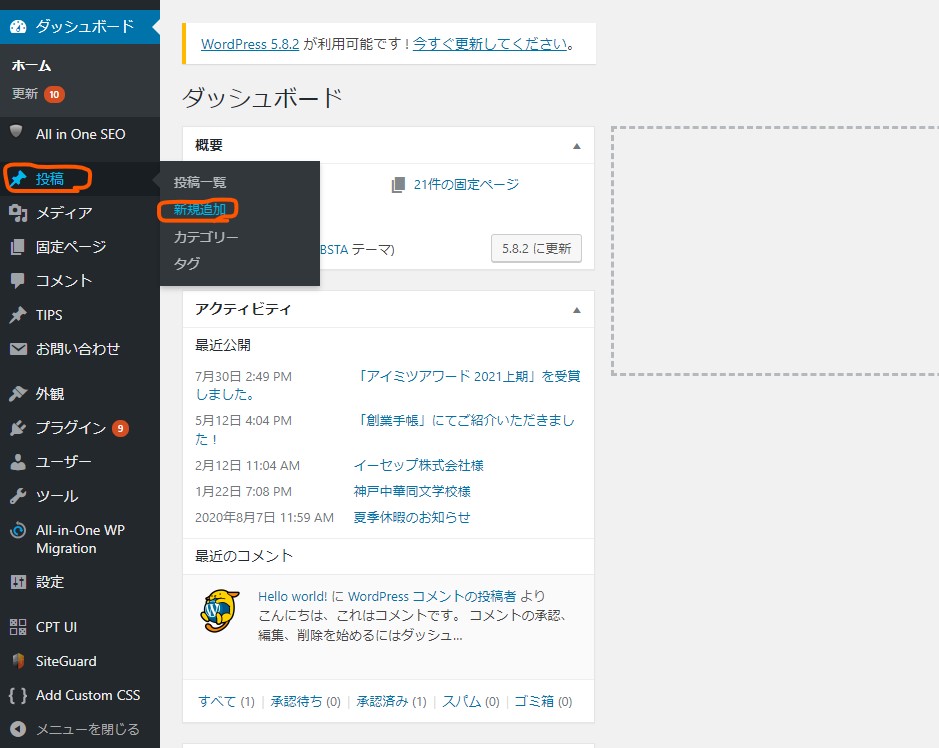Open the お問い合わせ mail icon
Image resolution: width=939 pixels, height=748 pixels.
[x=18, y=348]
